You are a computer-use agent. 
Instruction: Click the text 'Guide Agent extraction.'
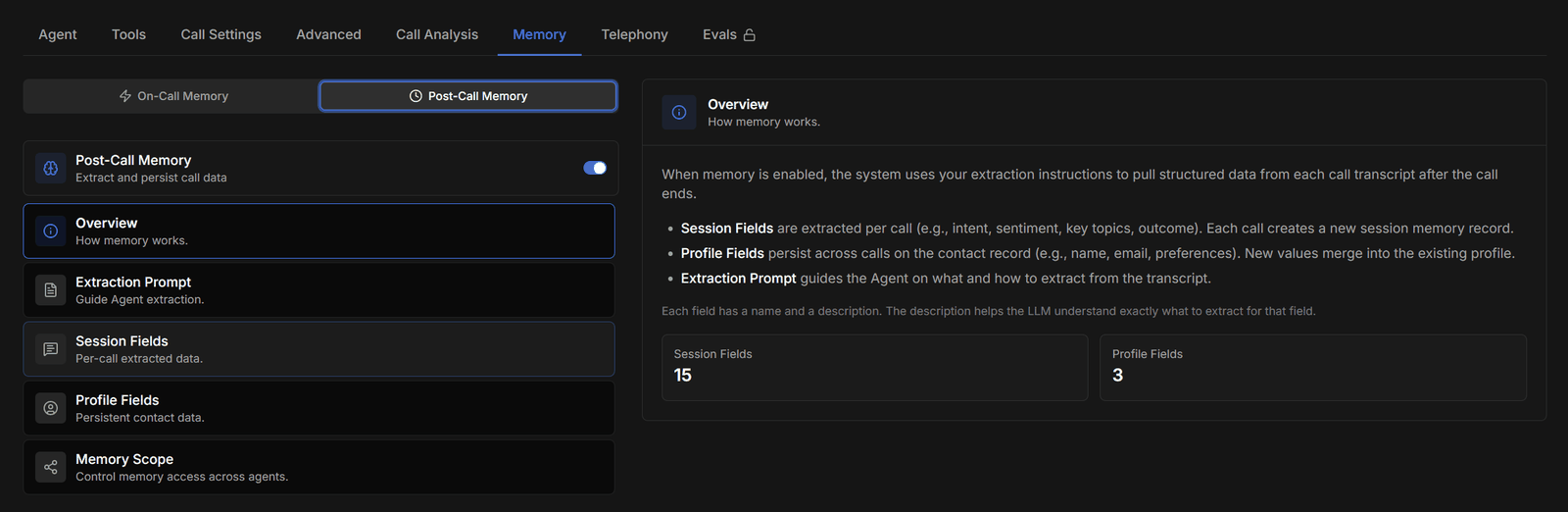pos(140,300)
